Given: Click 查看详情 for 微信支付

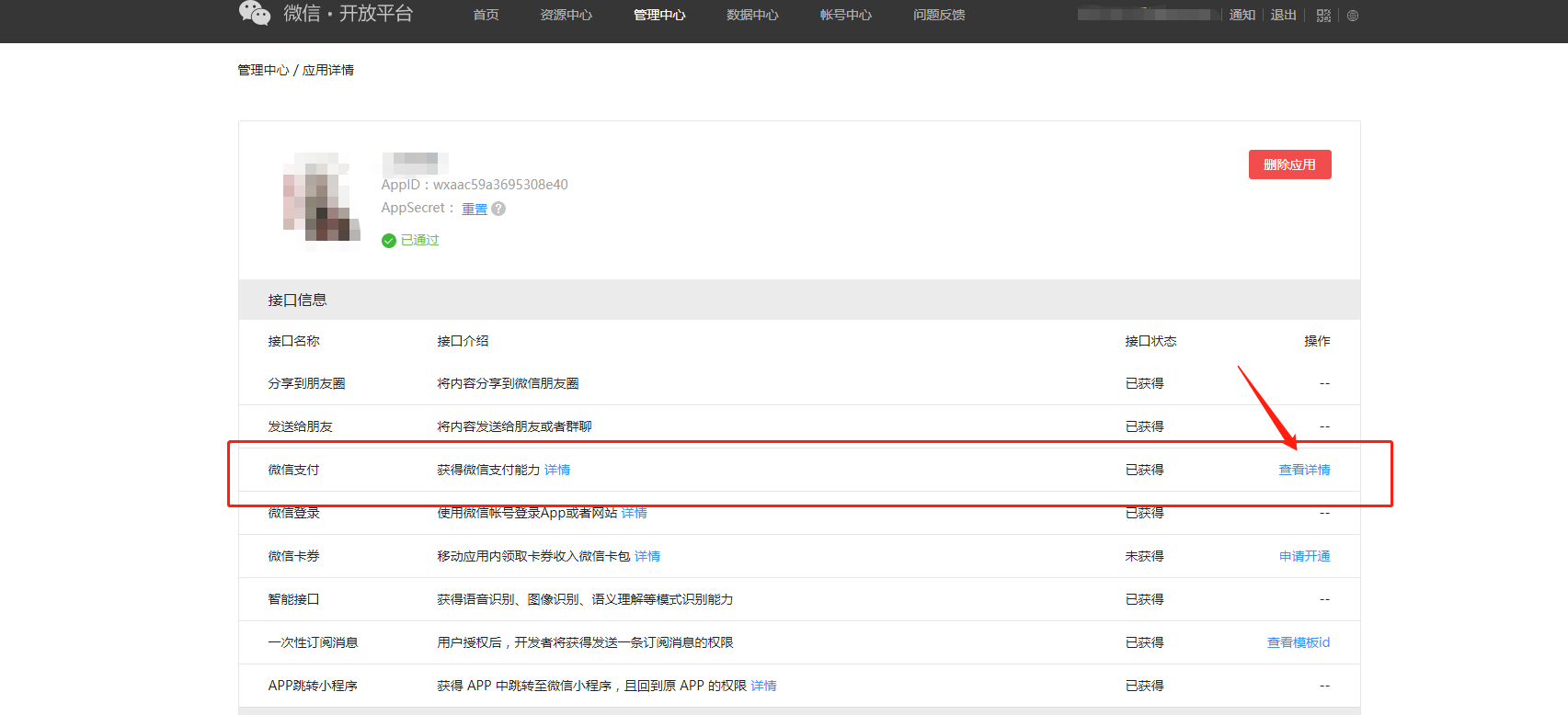Looking at the screenshot, I should 1304,470.
